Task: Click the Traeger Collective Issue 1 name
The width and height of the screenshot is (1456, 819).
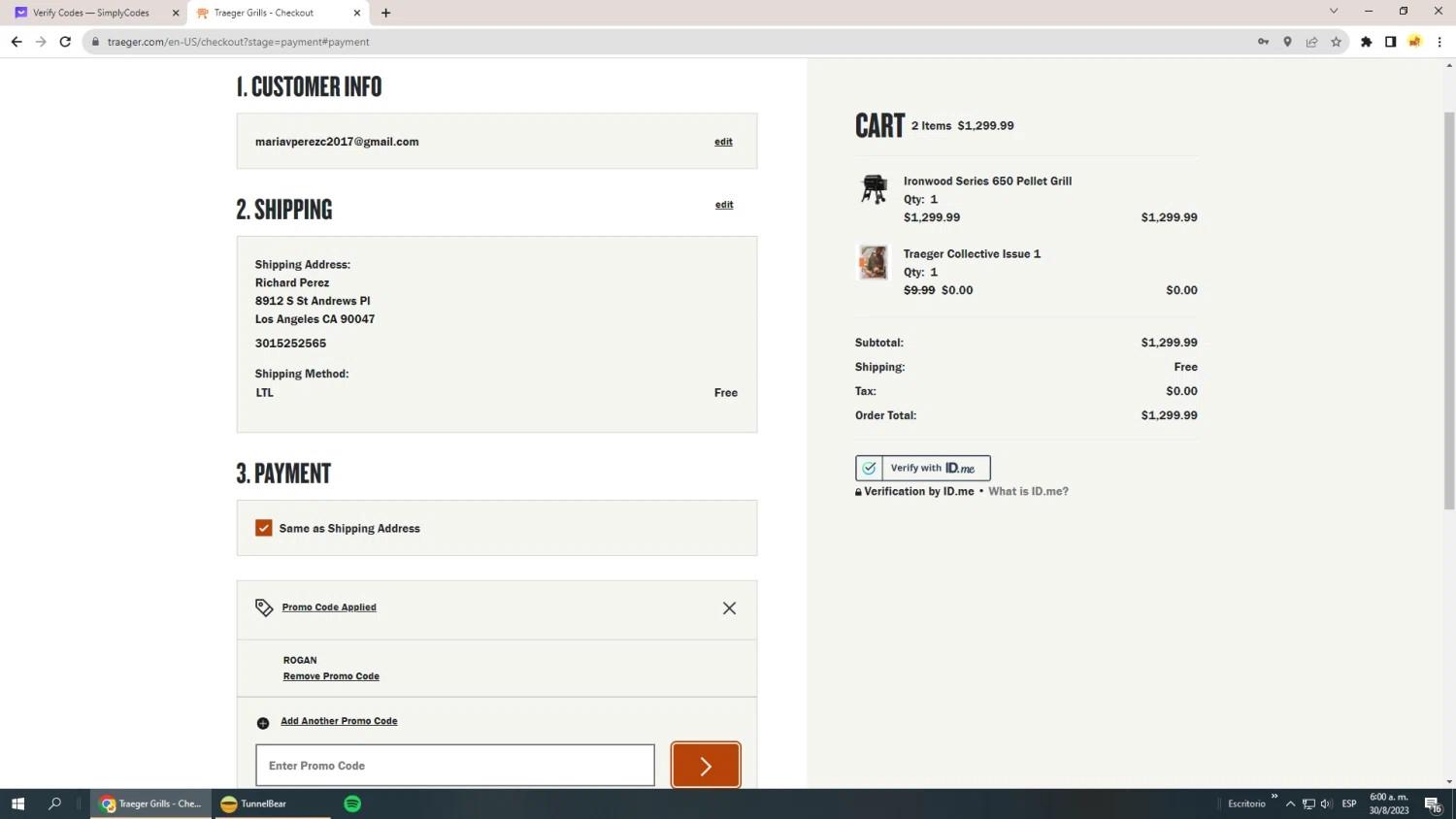Action: pos(972,254)
